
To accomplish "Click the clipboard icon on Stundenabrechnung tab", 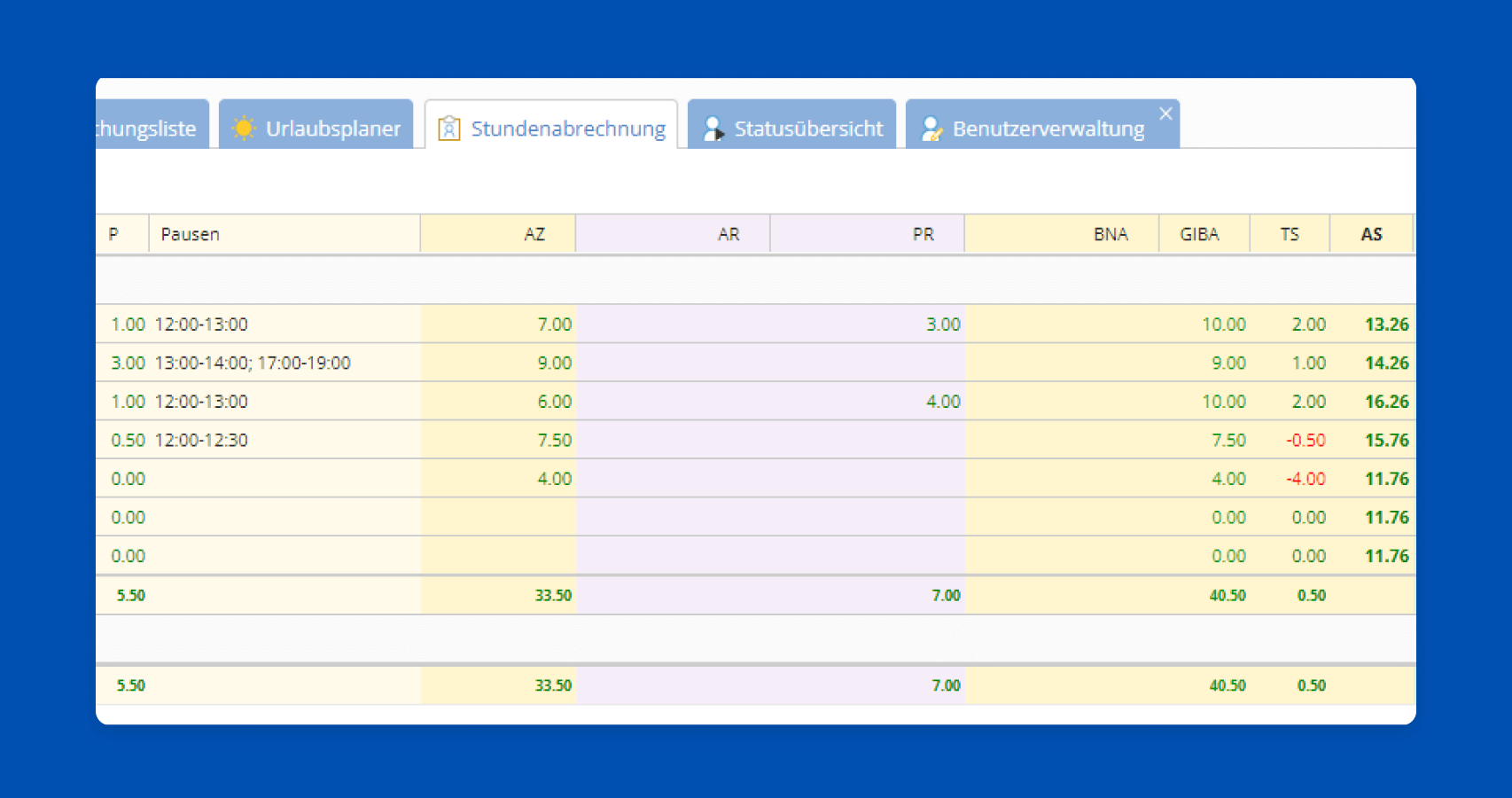I will point(449,129).
